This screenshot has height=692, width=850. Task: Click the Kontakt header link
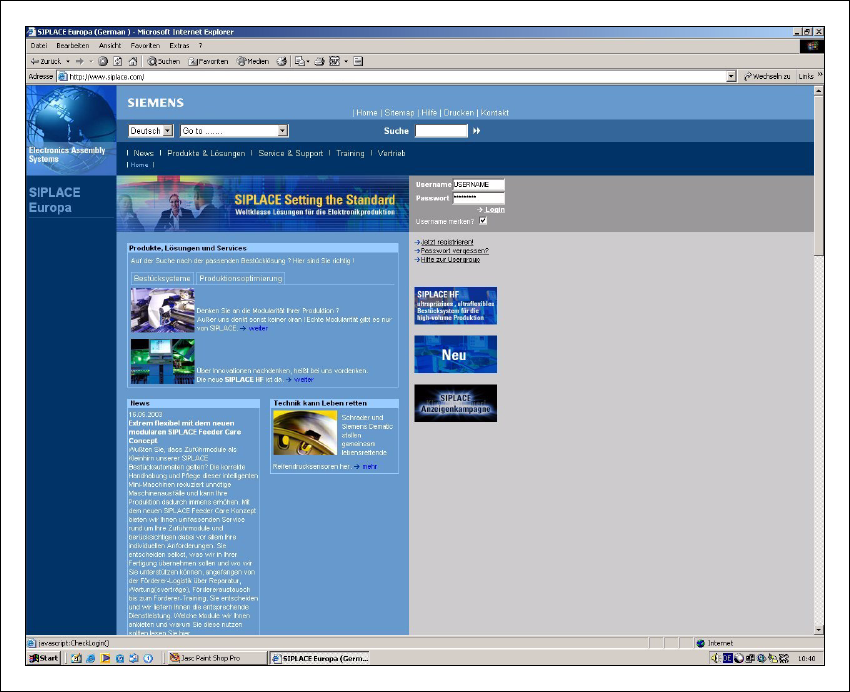click(x=494, y=113)
